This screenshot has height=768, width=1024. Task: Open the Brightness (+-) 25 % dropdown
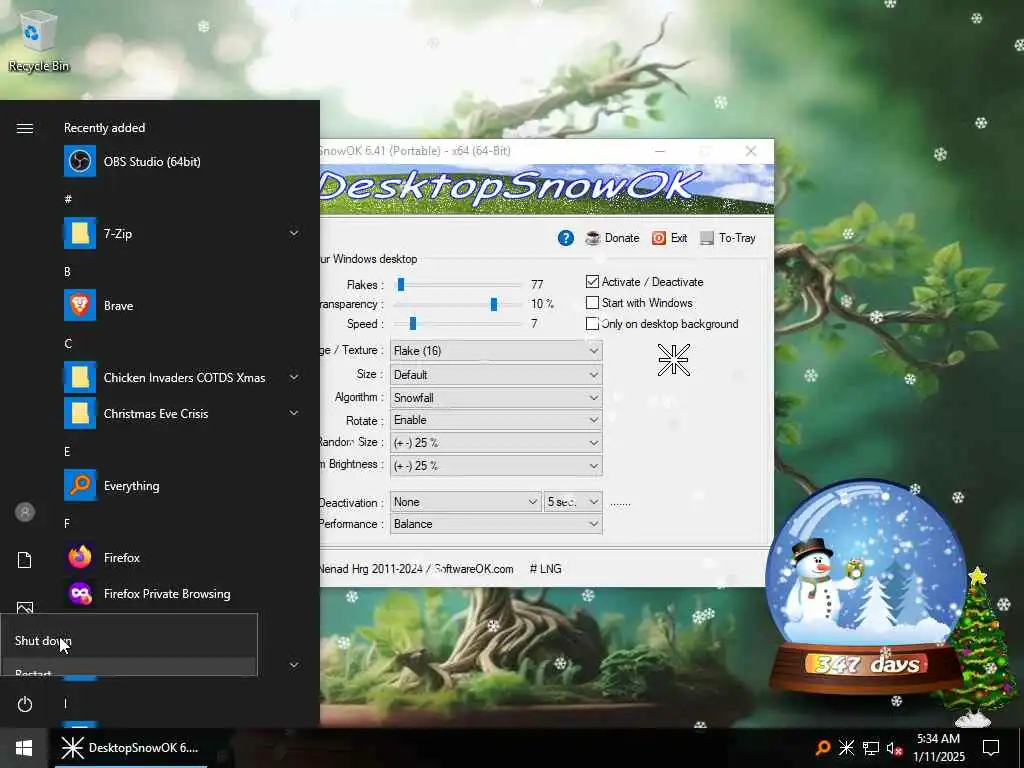tap(496, 466)
